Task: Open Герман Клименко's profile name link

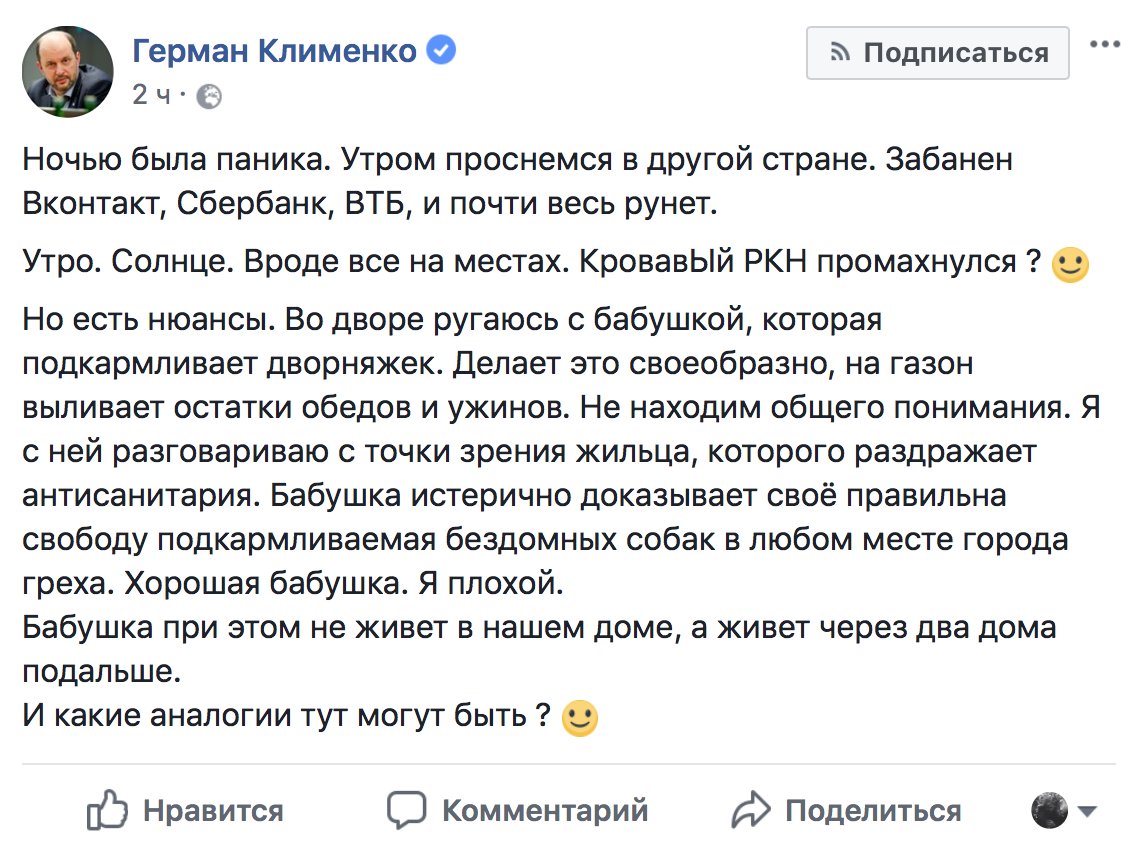Action: tap(274, 50)
